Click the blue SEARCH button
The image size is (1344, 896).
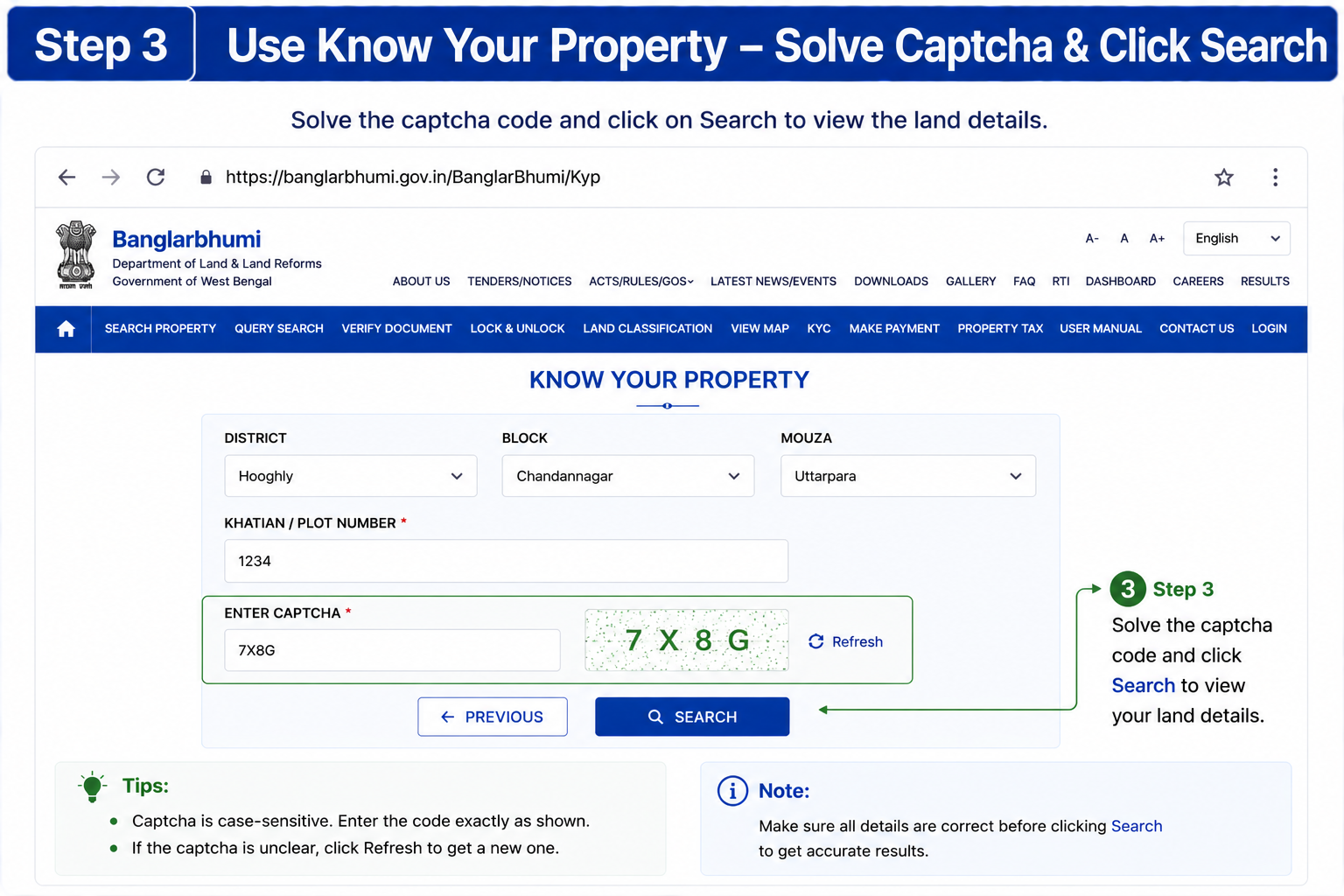(x=692, y=717)
